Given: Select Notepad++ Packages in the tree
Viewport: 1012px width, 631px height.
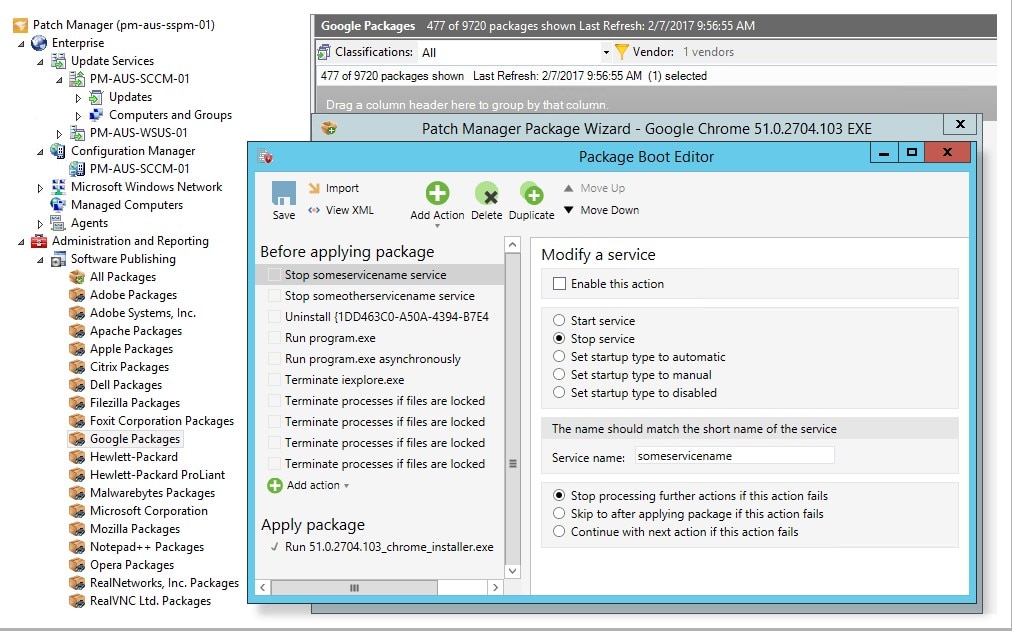Looking at the screenshot, I should click(x=147, y=546).
